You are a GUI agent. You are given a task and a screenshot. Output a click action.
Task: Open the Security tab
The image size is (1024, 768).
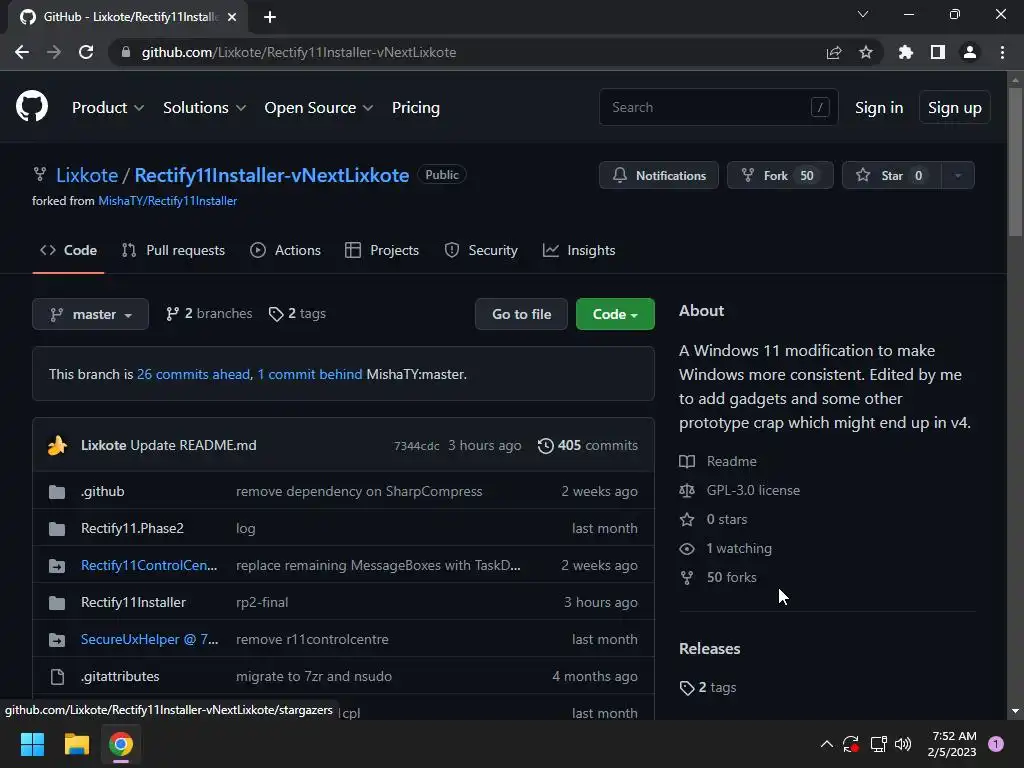(x=481, y=250)
